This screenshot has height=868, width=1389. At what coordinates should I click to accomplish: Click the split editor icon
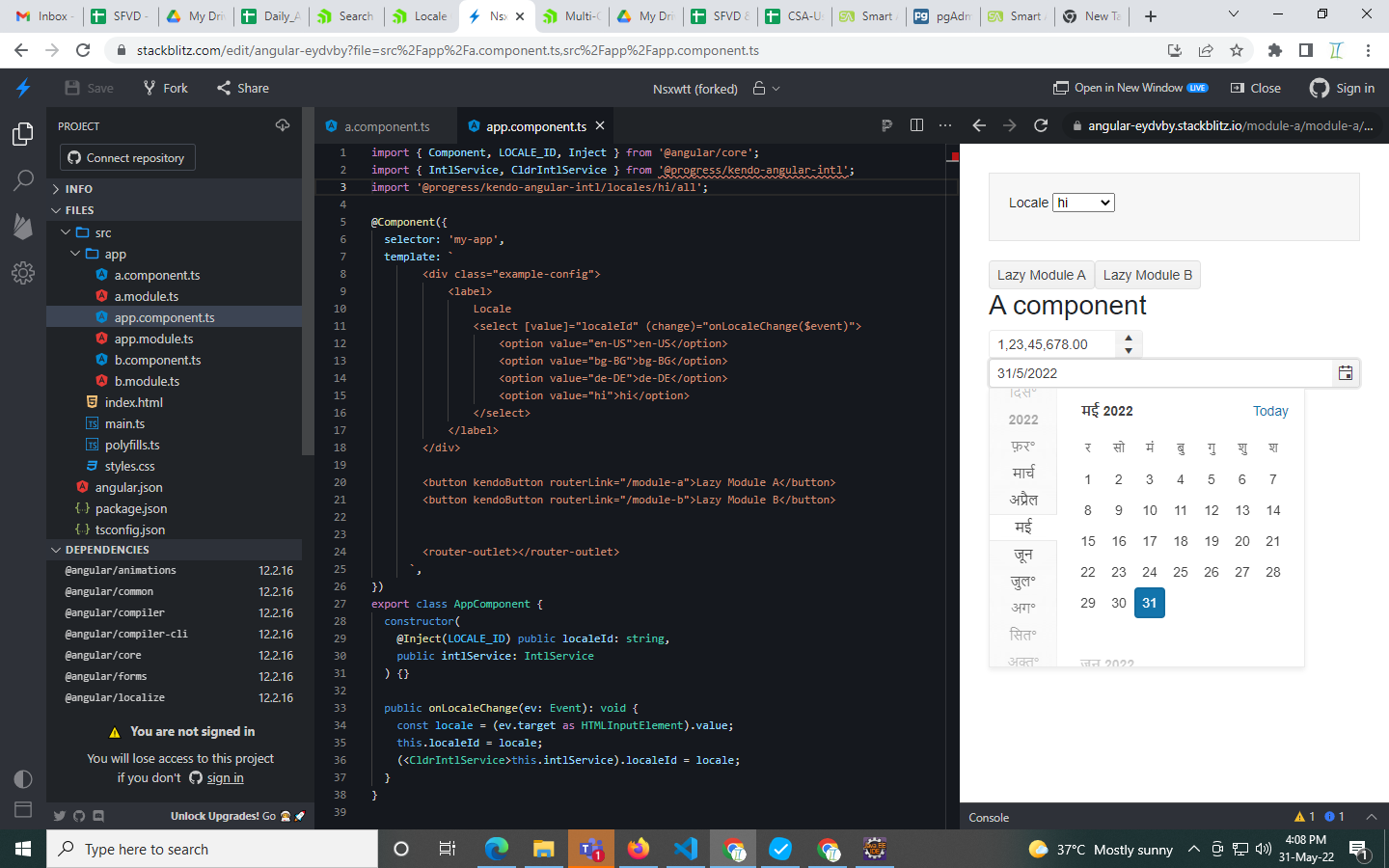(x=916, y=125)
